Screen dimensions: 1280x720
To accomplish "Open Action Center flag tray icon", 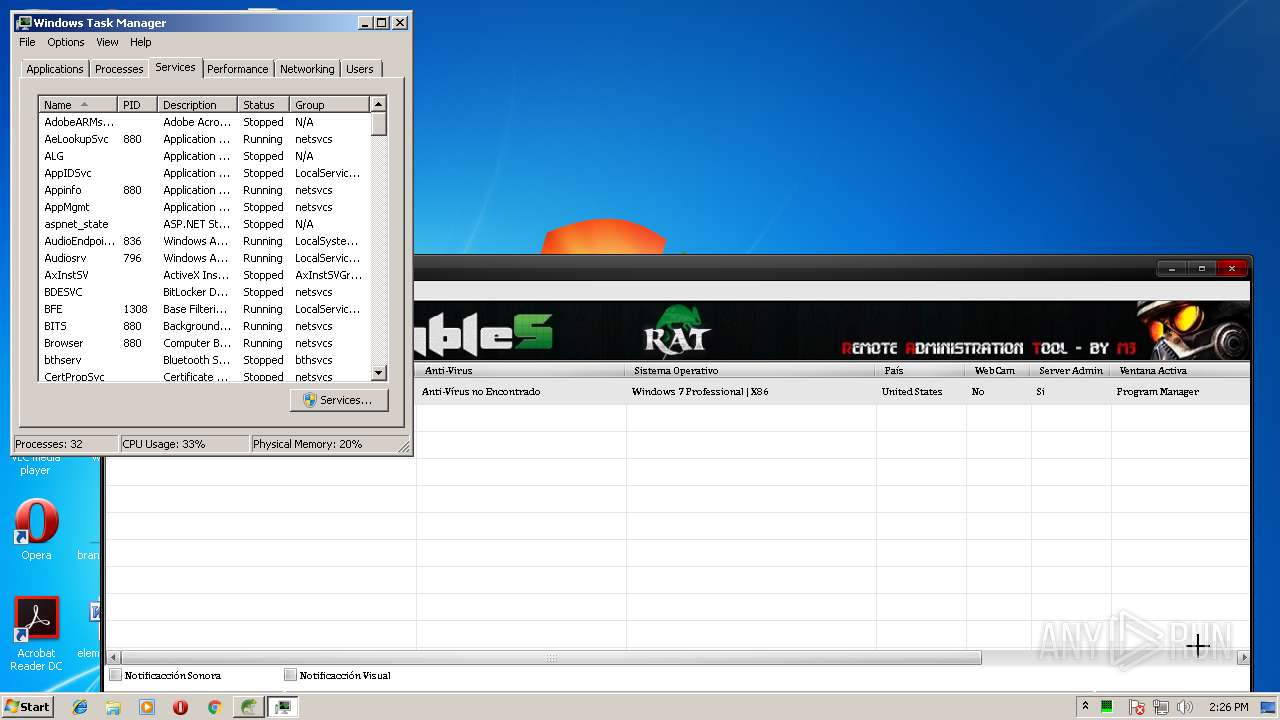I will pos(1137,707).
